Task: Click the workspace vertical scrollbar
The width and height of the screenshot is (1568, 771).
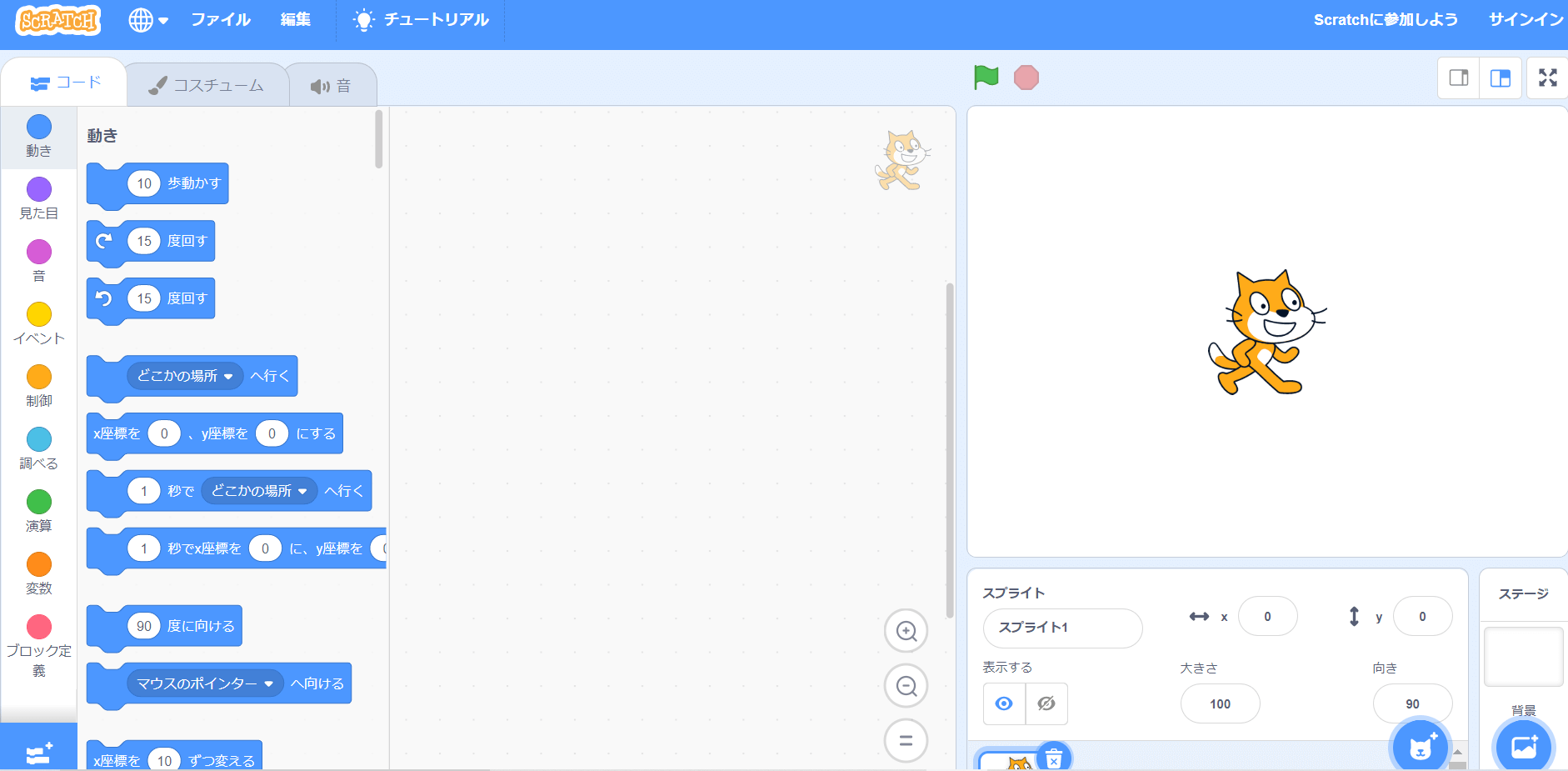Action: (950, 450)
